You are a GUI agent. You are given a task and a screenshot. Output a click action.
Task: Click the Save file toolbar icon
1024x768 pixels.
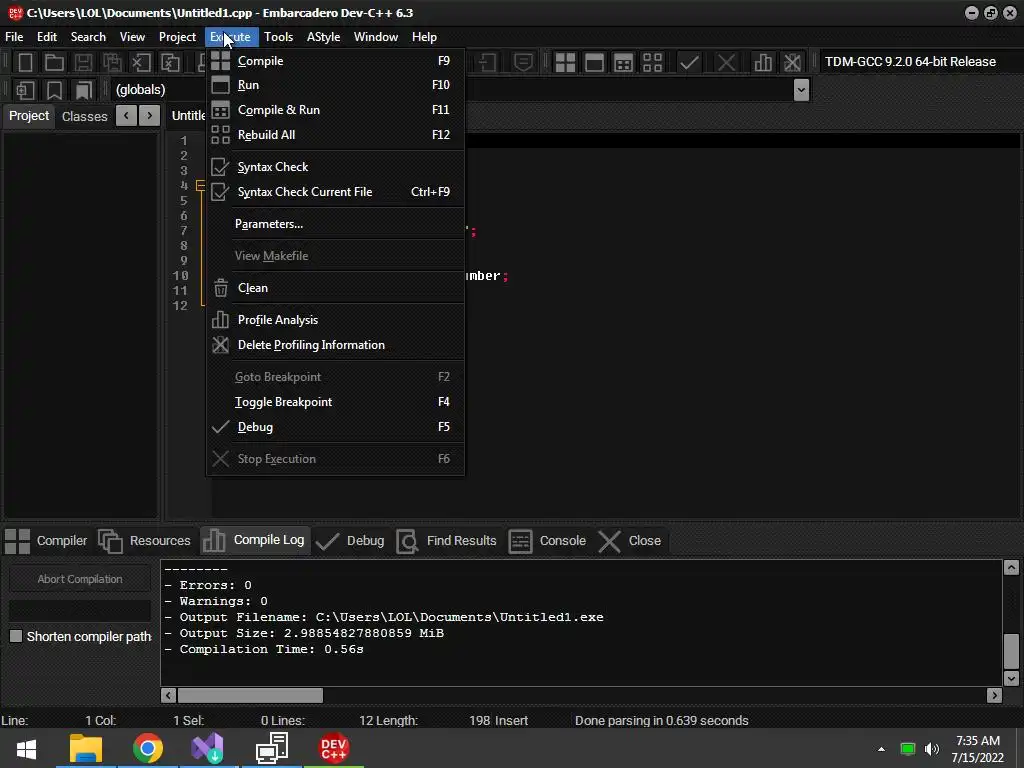coord(83,62)
